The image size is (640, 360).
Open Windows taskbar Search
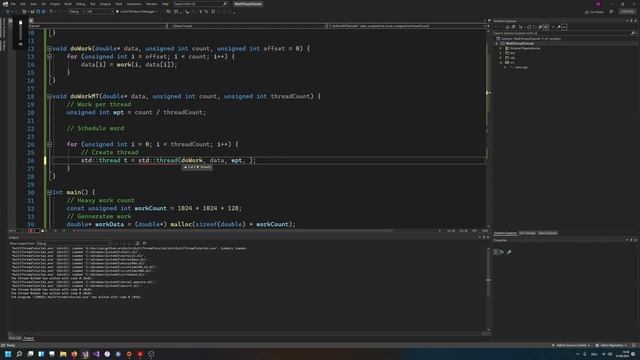pos(19,354)
